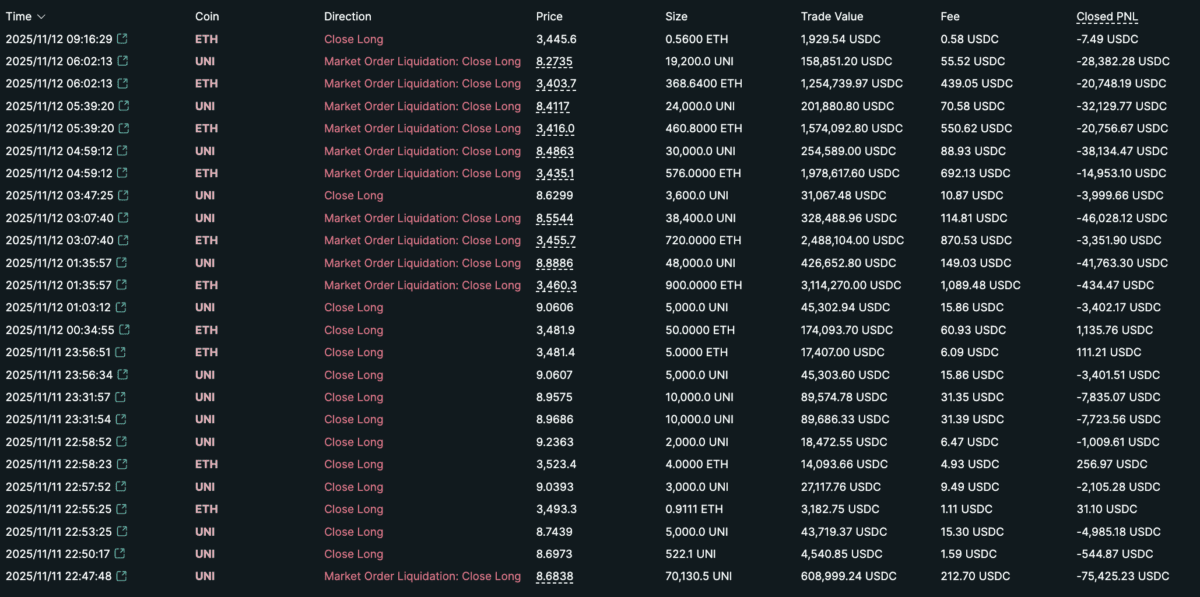
Task: Click external link icon for 03:47:25 trade
Action: (122, 196)
